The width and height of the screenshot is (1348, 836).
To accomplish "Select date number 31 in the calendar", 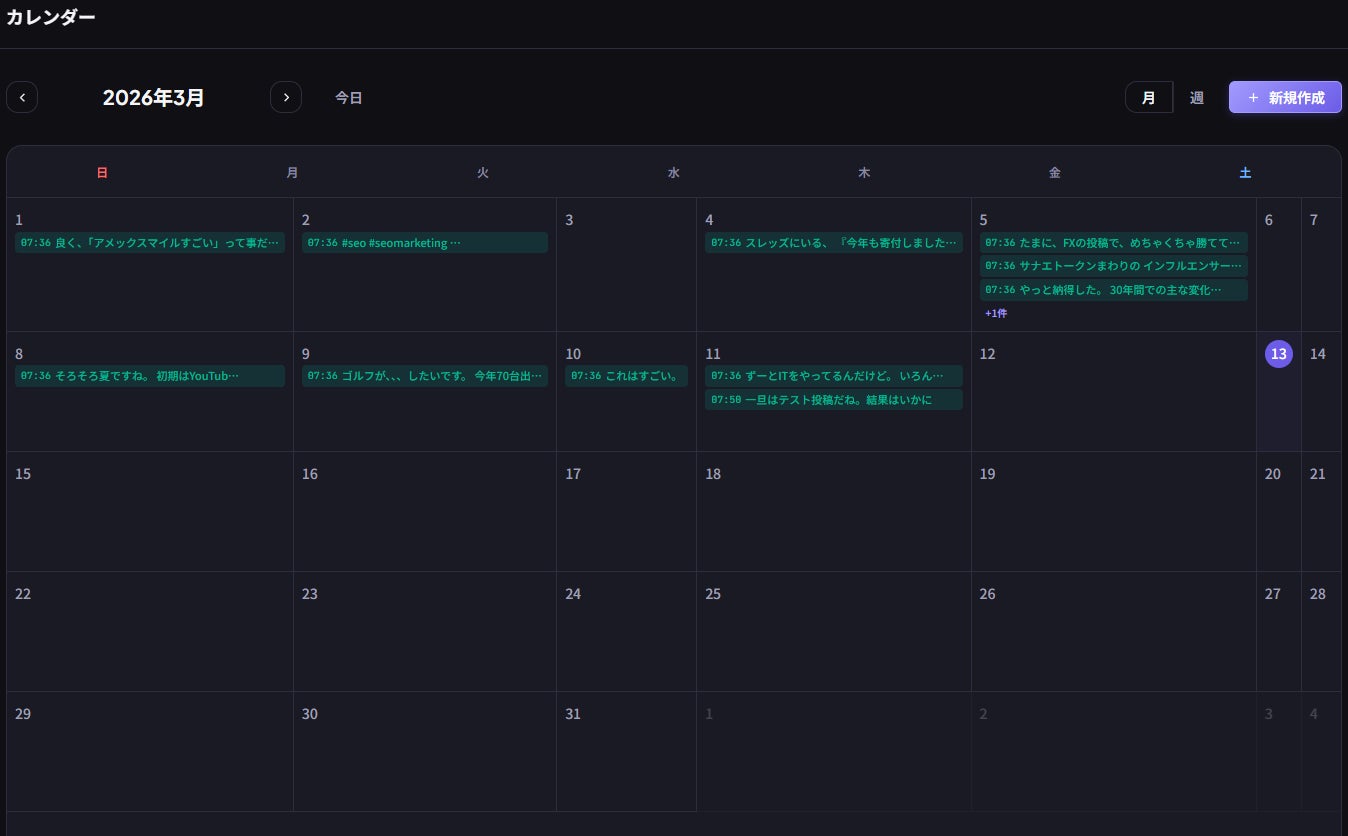I will (573, 714).
